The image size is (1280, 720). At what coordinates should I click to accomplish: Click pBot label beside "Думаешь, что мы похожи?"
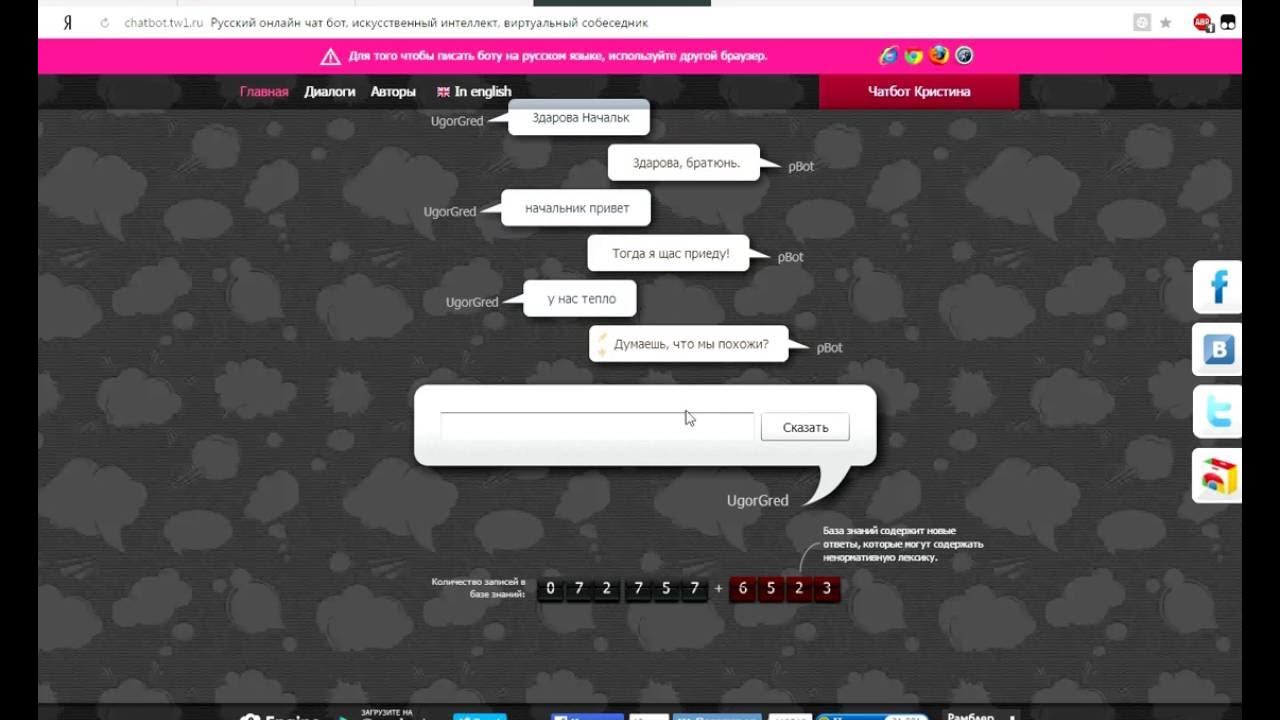(830, 348)
